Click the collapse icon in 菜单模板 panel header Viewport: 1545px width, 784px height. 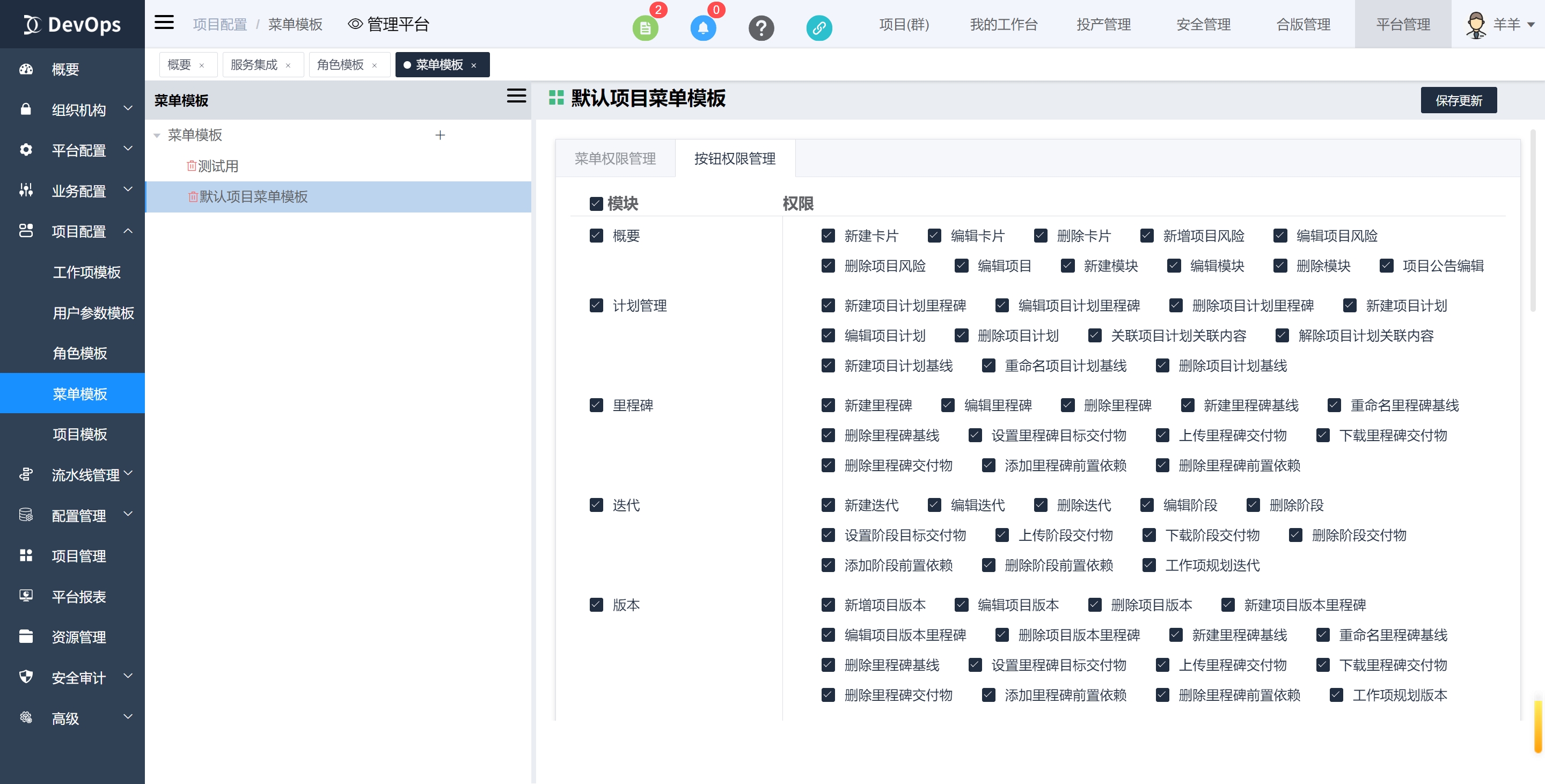[x=516, y=96]
